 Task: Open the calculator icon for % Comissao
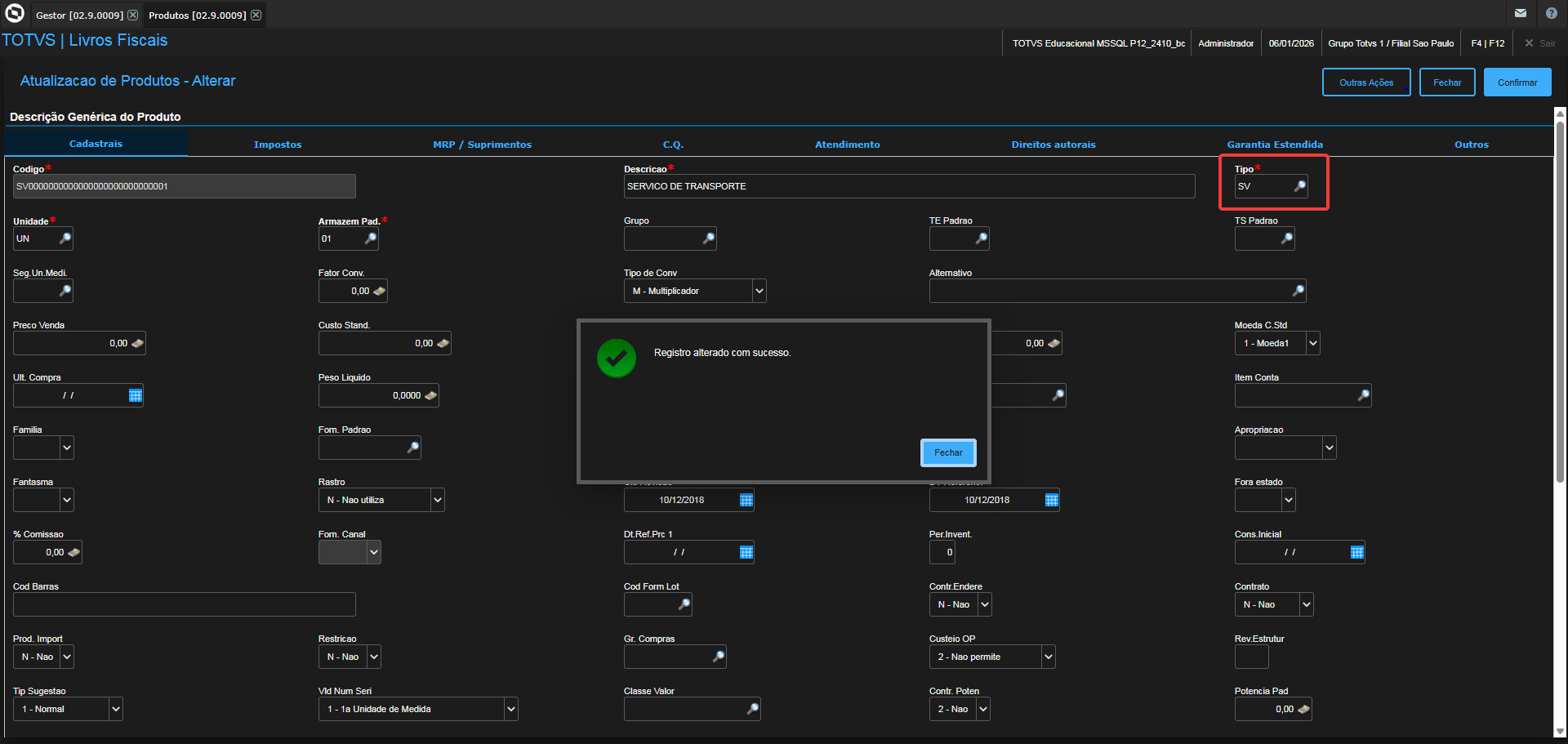pyautogui.click(x=73, y=552)
